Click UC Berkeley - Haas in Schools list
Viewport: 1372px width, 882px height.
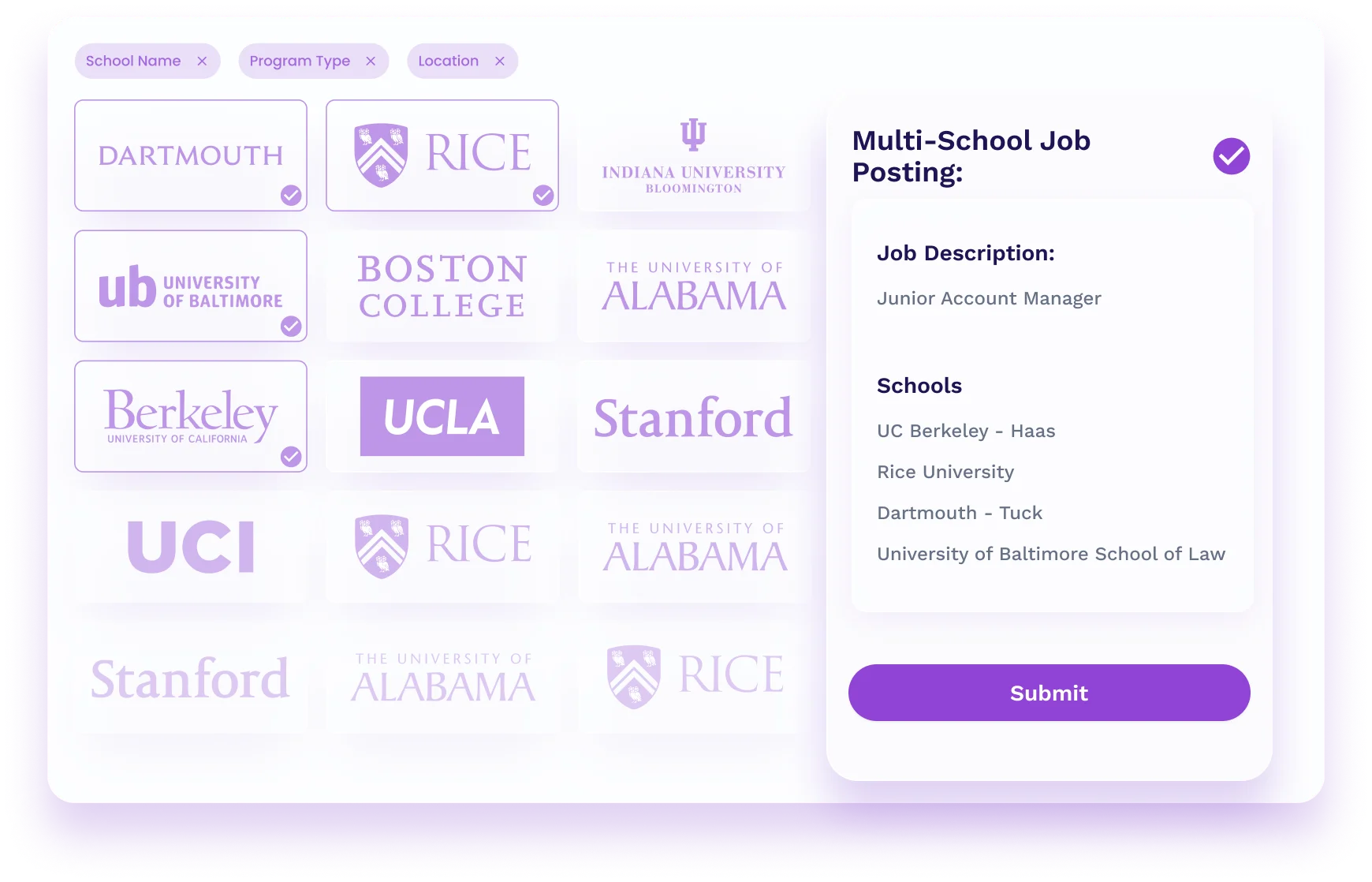tap(966, 431)
